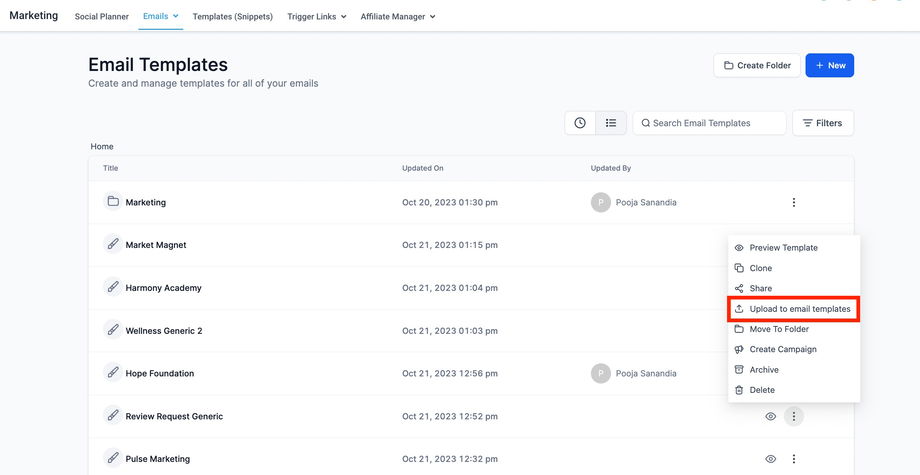Click the Search Email Templates field

coord(710,123)
